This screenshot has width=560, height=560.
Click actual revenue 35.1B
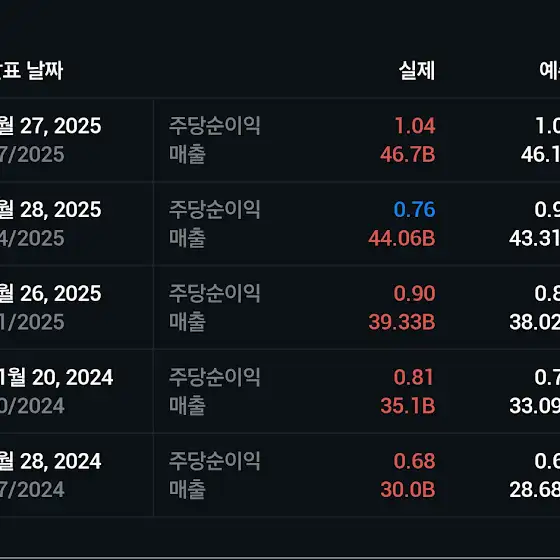(408, 406)
